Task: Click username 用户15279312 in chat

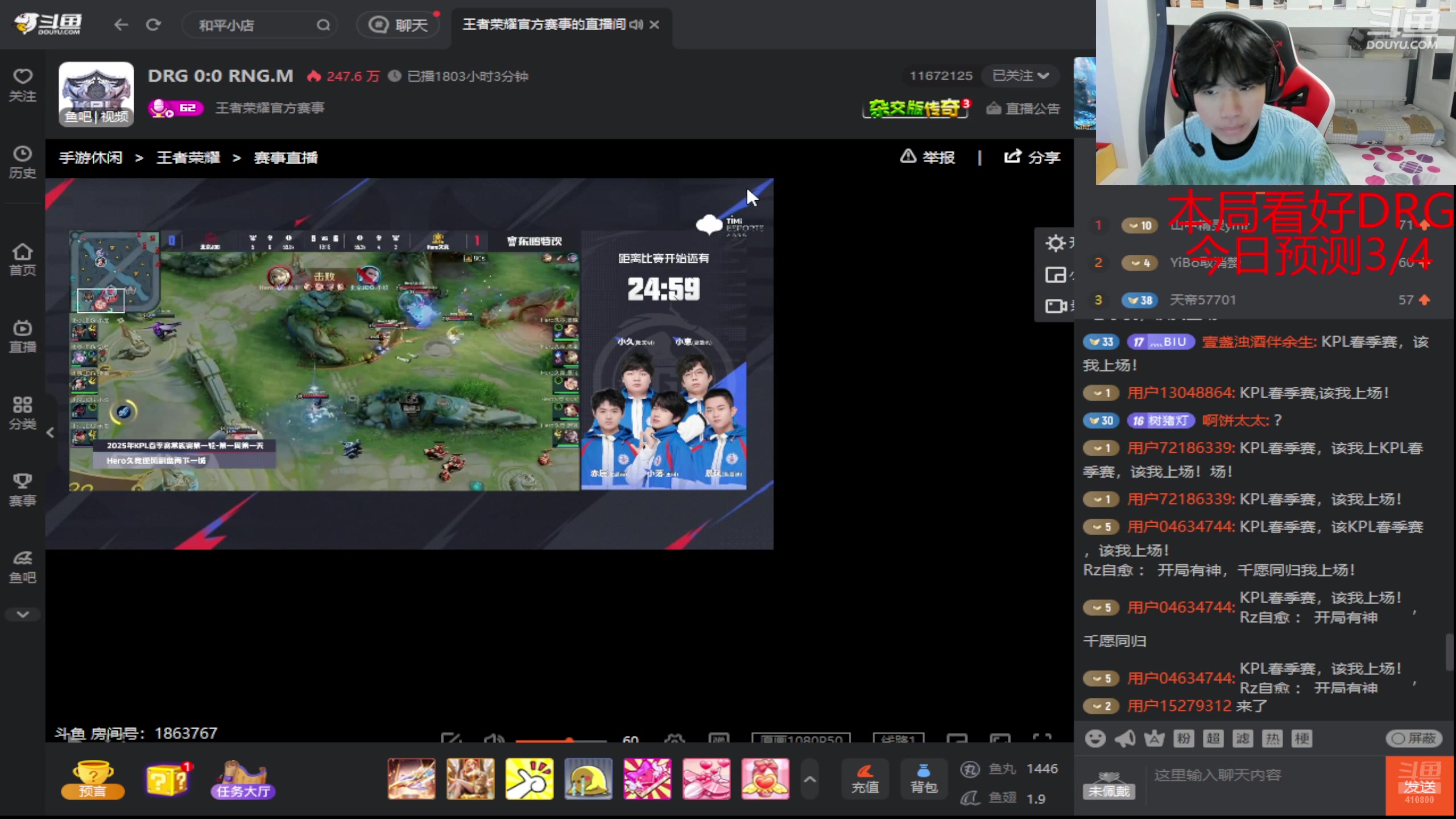Action: click(x=1179, y=706)
